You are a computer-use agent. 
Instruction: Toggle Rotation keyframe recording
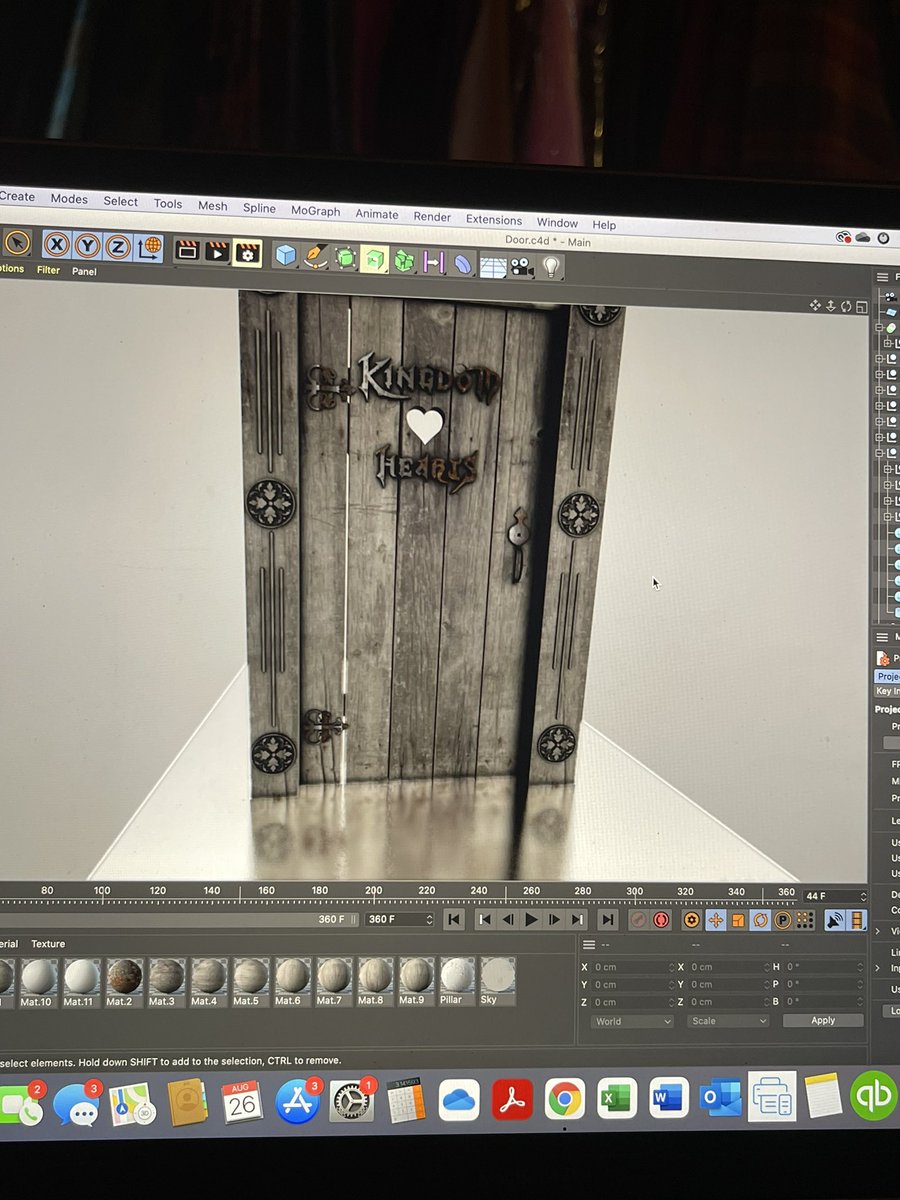760,920
